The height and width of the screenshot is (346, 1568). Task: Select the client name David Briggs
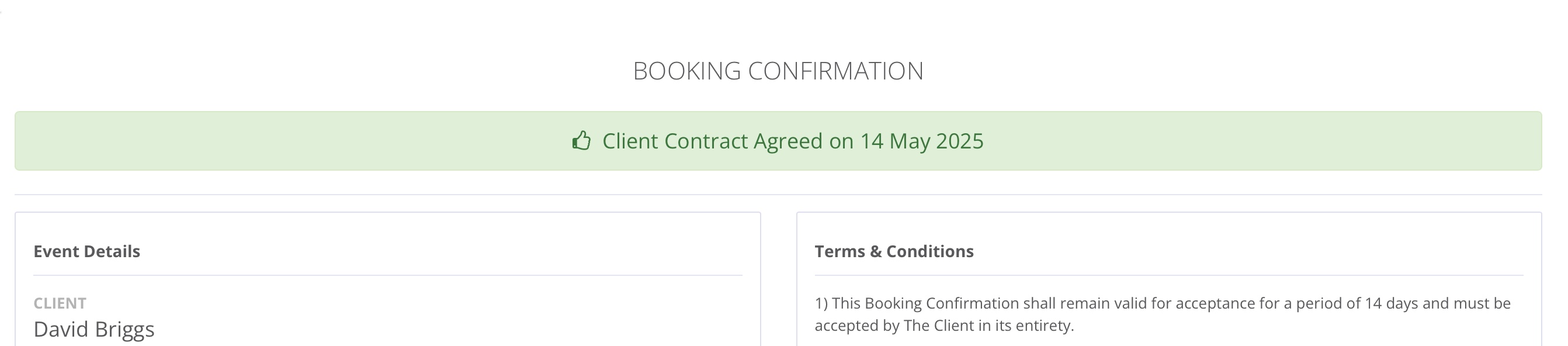pos(93,330)
